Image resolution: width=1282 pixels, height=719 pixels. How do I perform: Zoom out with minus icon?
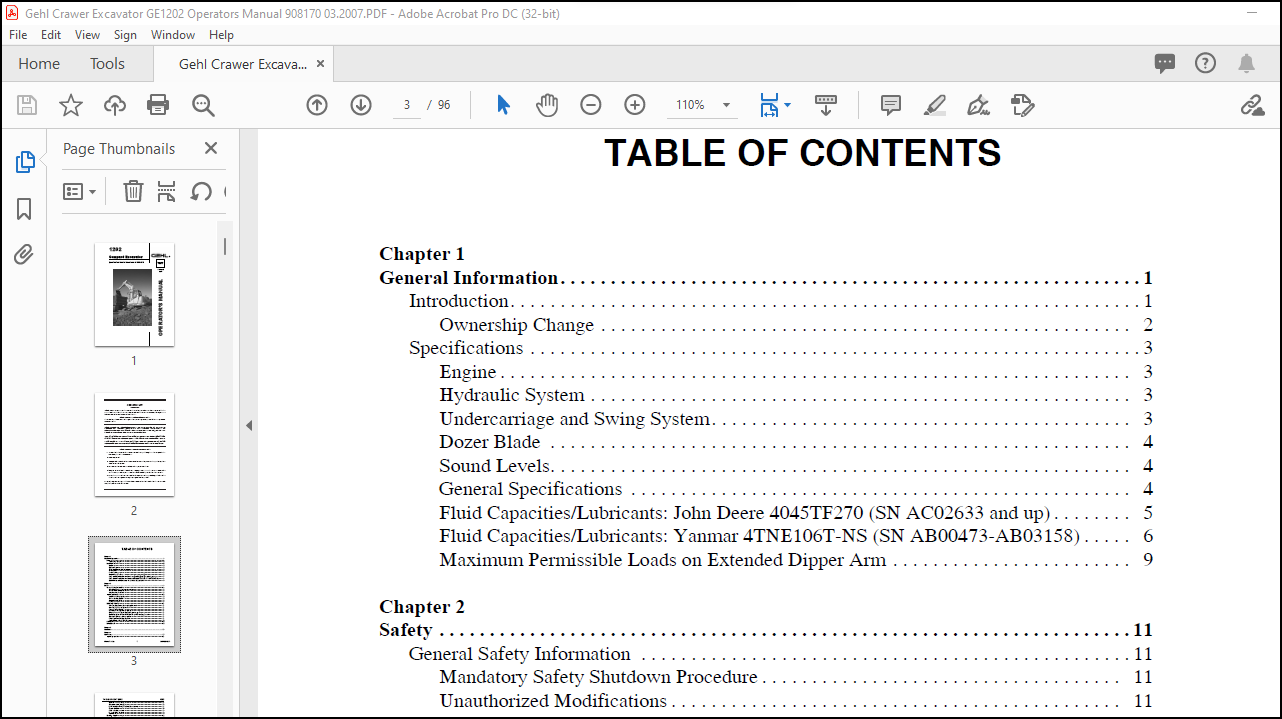tap(591, 105)
